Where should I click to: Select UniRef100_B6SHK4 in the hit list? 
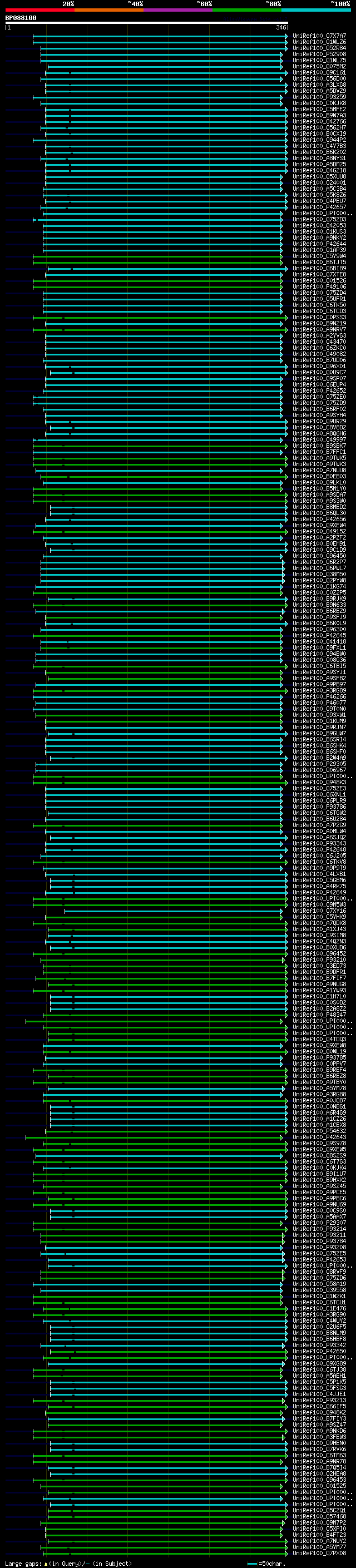tap(319, 746)
